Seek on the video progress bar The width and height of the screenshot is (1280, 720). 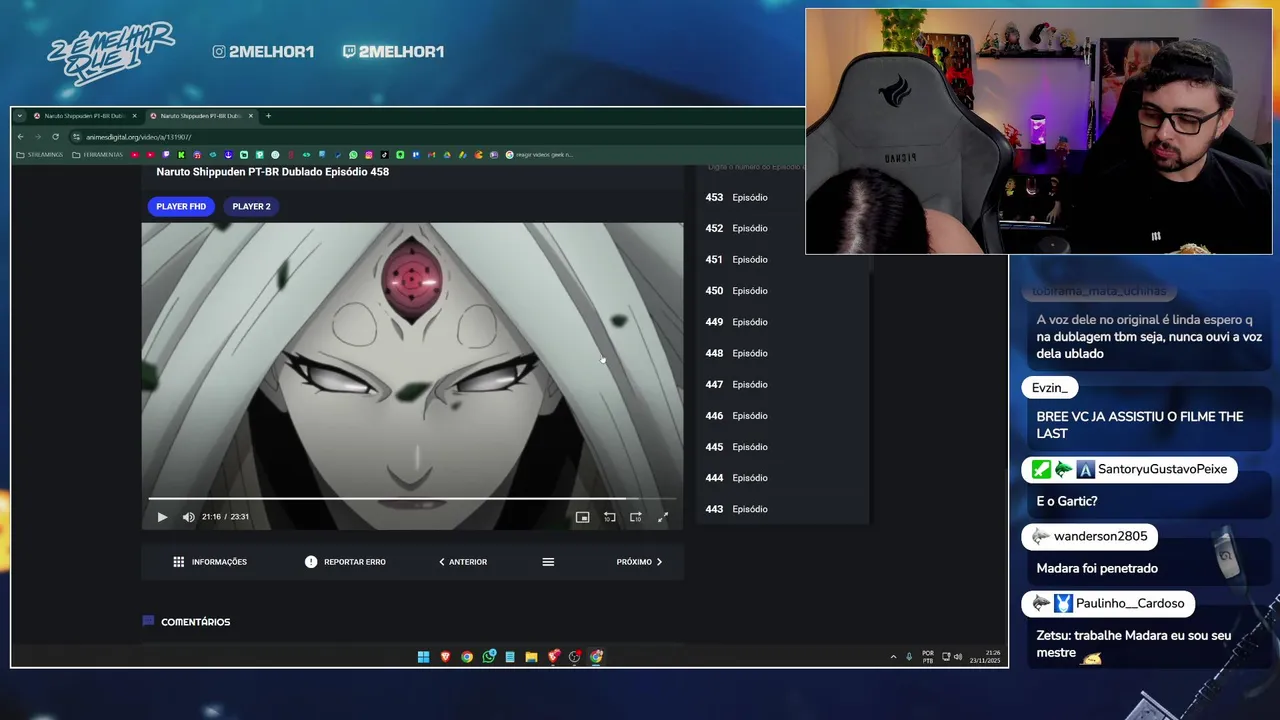point(412,498)
